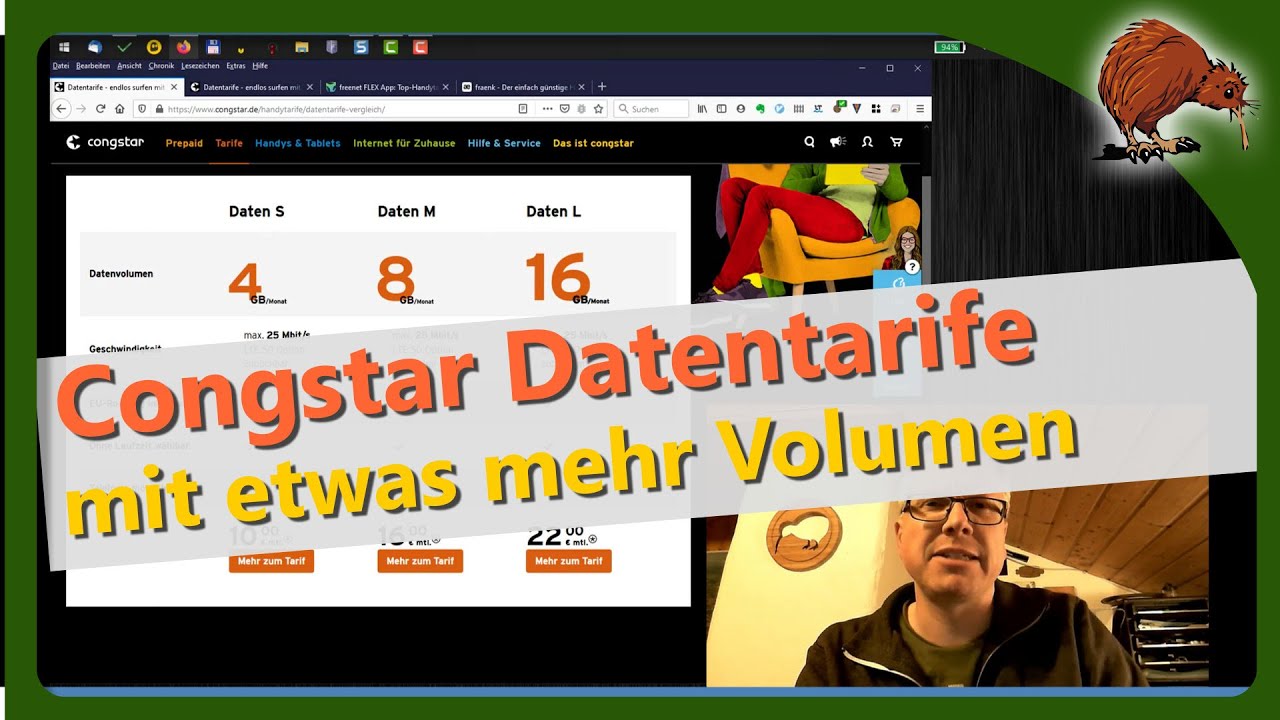Viewport: 1280px width, 720px height.
Task: Search the congstar site with the magnifier
Action: pyautogui.click(x=809, y=143)
